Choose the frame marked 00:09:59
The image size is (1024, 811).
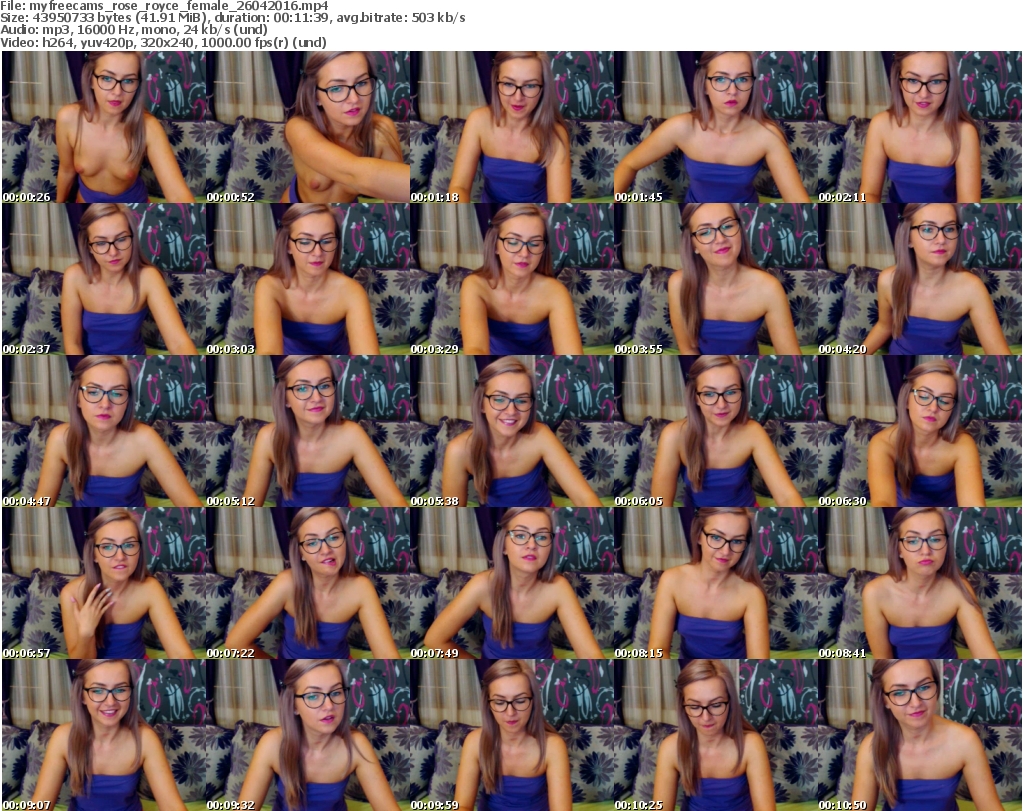[511, 735]
